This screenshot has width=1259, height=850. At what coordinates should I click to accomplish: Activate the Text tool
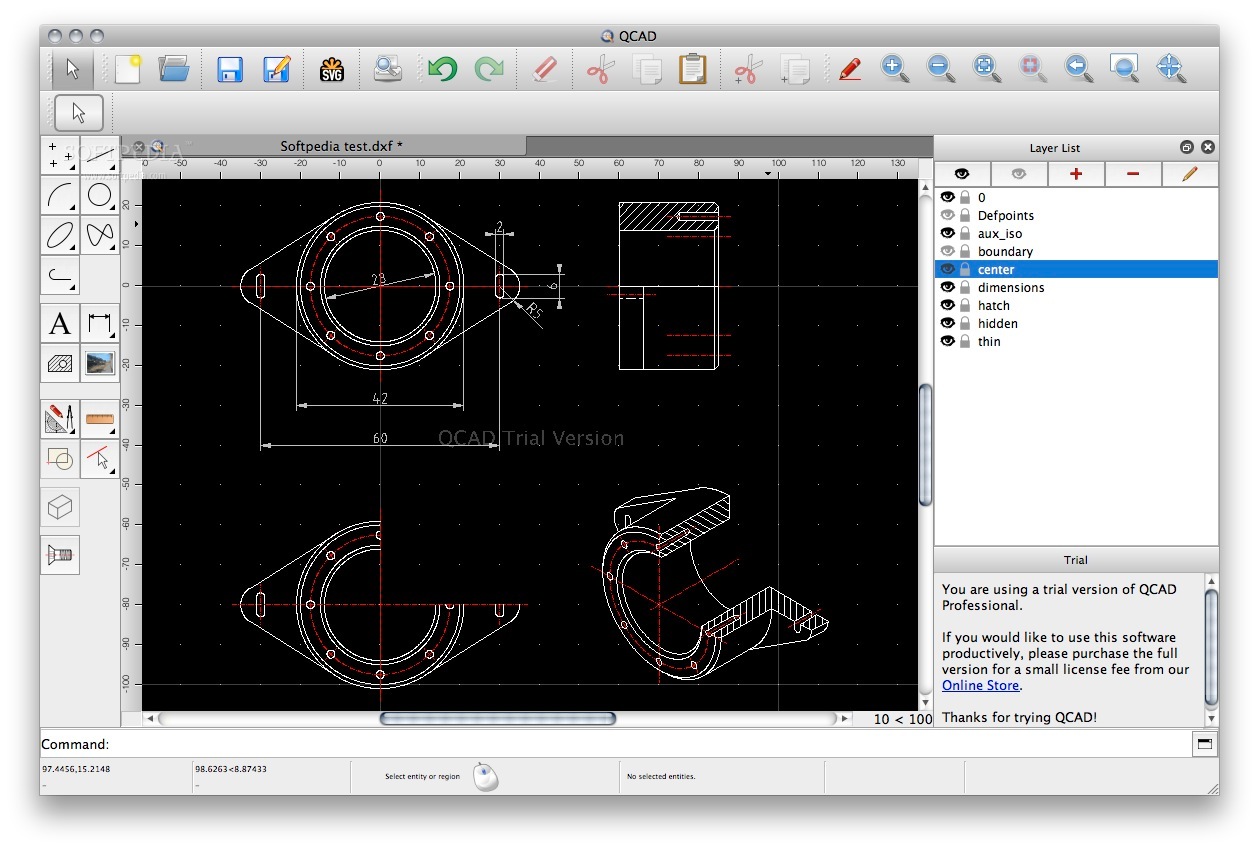pyautogui.click(x=60, y=324)
